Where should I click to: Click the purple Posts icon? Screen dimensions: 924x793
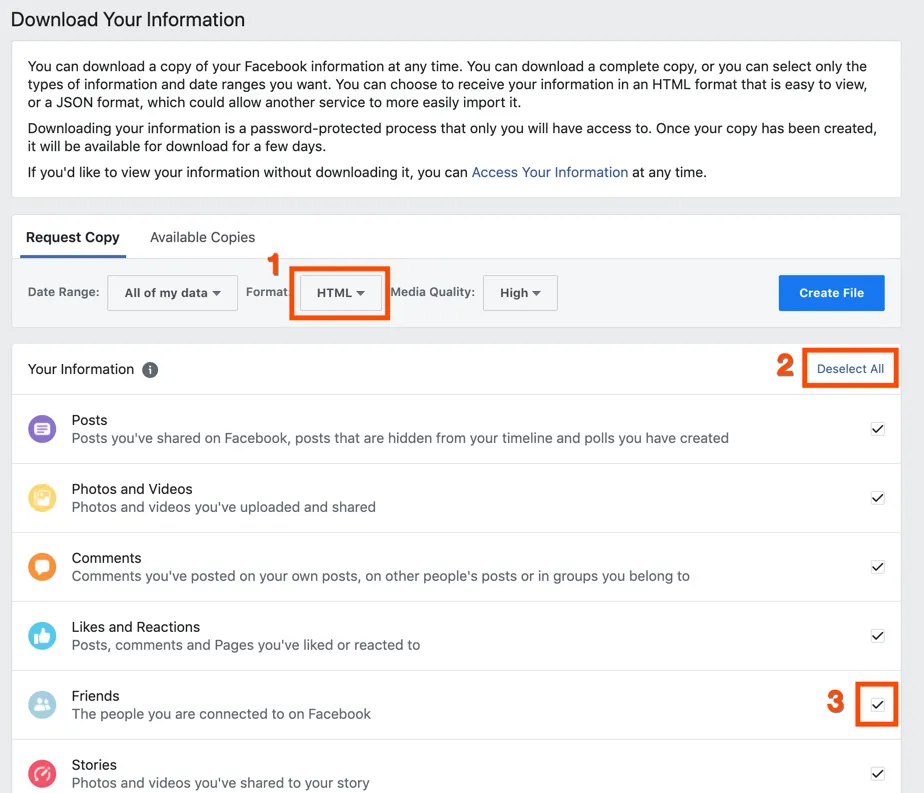coord(42,429)
